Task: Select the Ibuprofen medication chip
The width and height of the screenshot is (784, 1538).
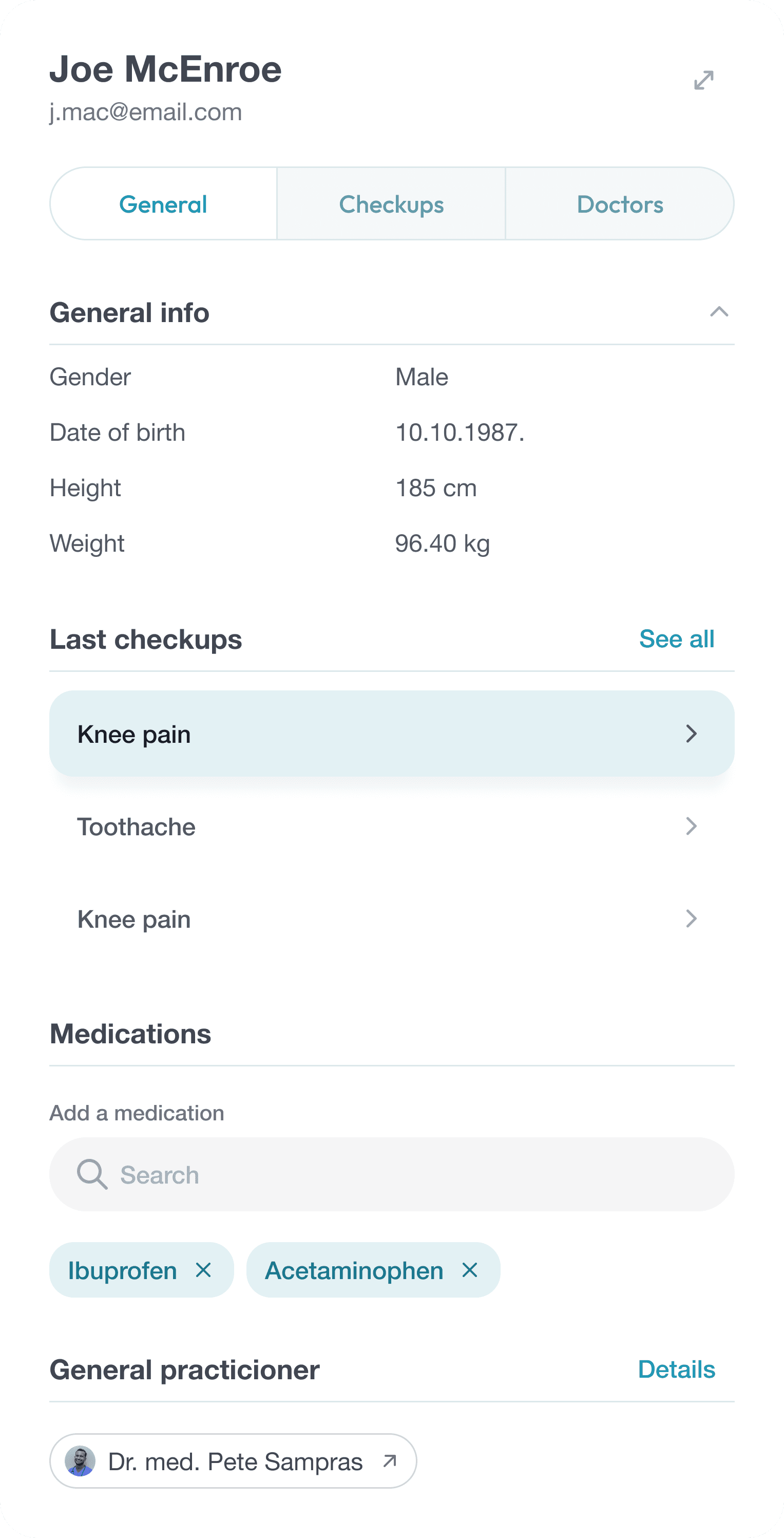Action: pos(141,1270)
